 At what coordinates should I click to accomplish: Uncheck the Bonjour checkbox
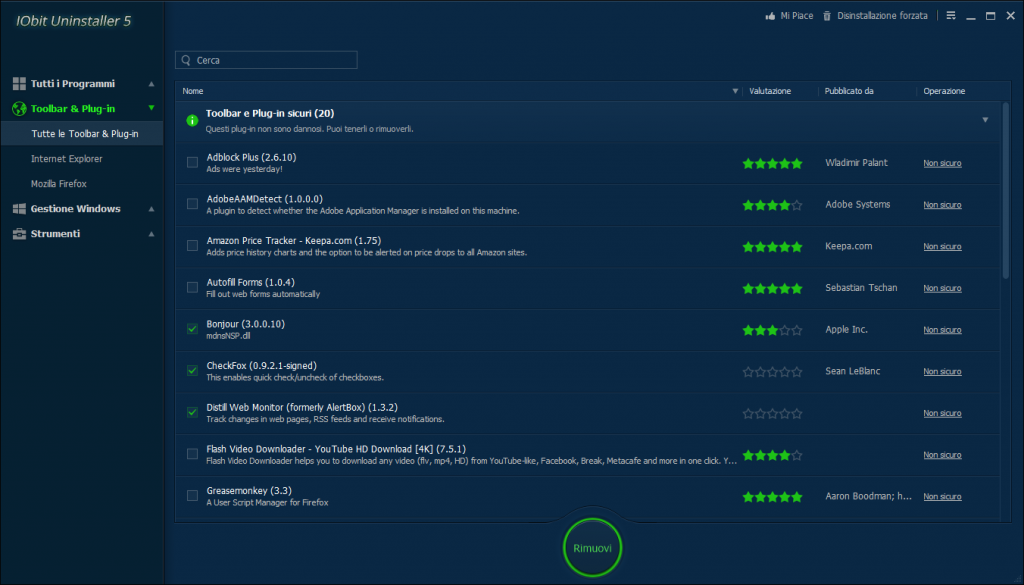click(192, 329)
